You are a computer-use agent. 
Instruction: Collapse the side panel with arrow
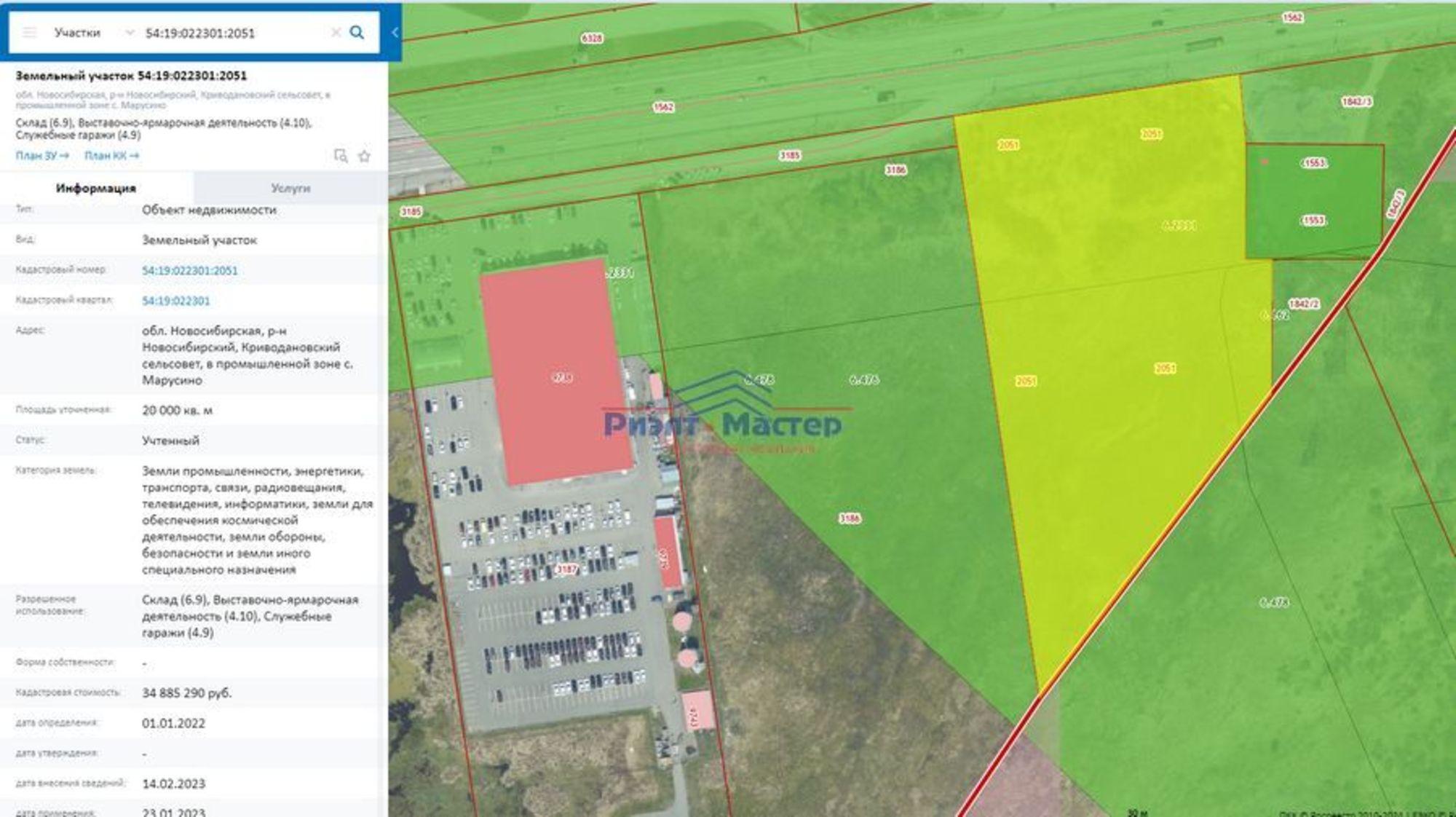coord(395,33)
